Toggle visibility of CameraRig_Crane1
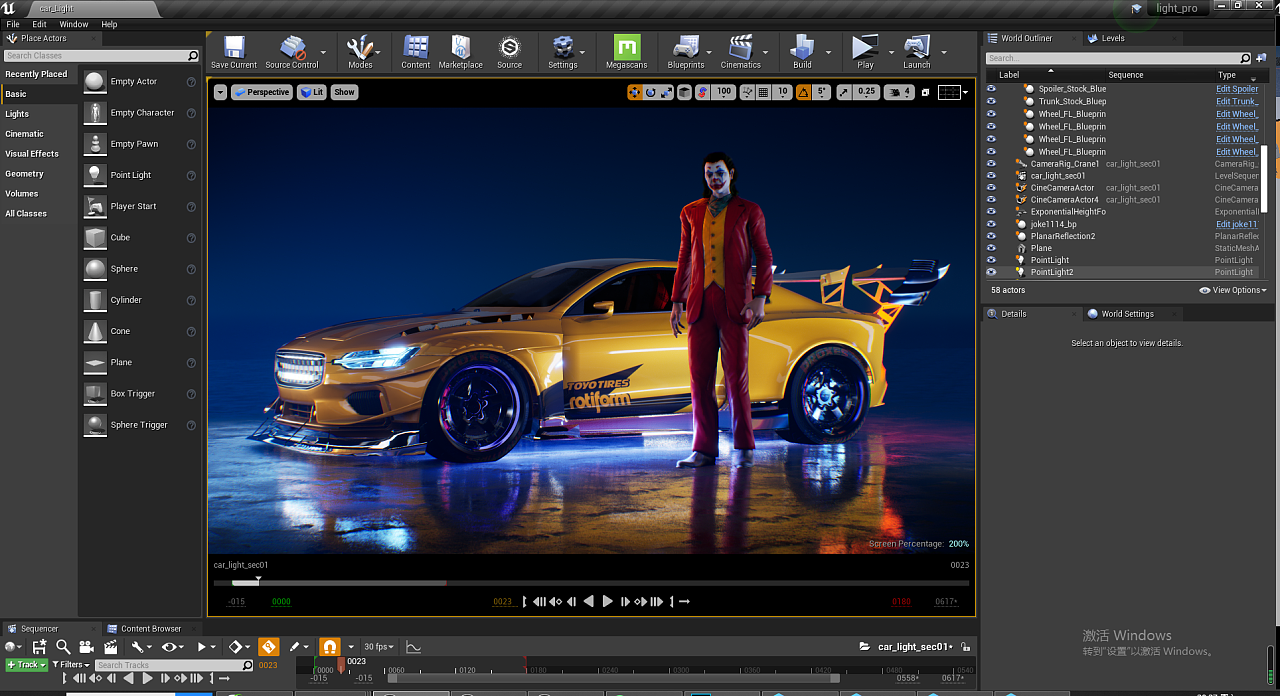1280x696 pixels. (992, 164)
